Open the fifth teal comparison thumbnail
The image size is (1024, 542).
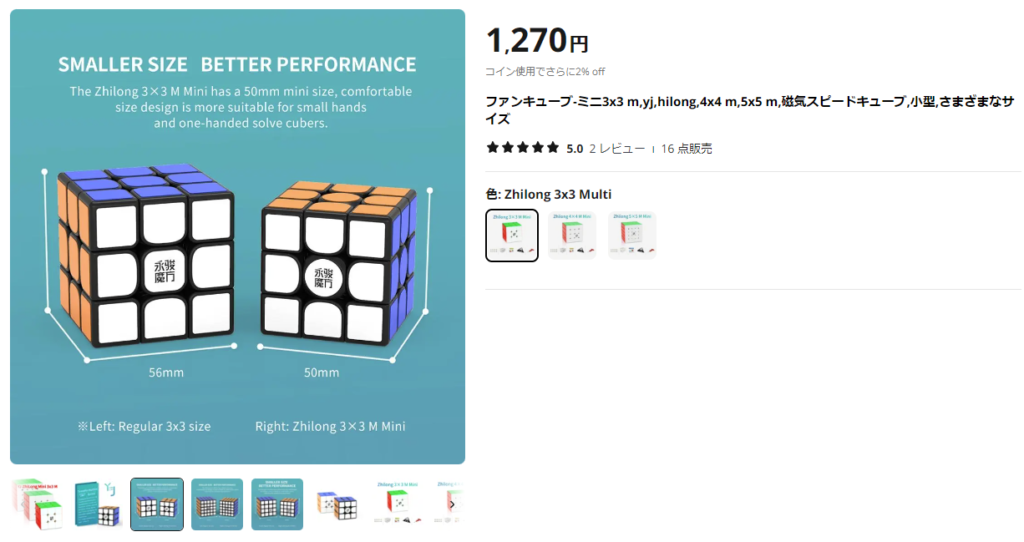pos(277,504)
